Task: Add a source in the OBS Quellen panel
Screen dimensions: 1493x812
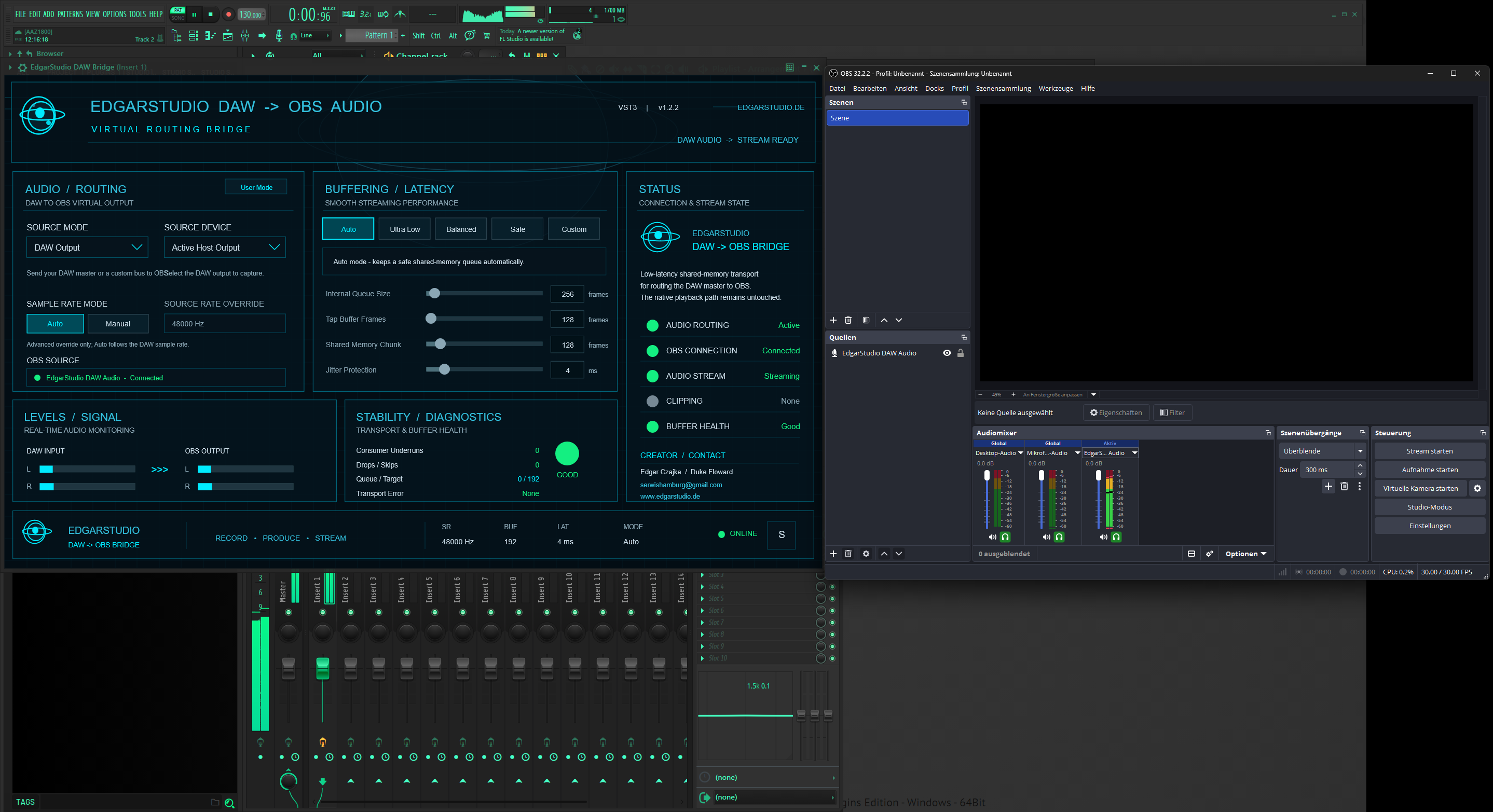Action: pos(833,554)
